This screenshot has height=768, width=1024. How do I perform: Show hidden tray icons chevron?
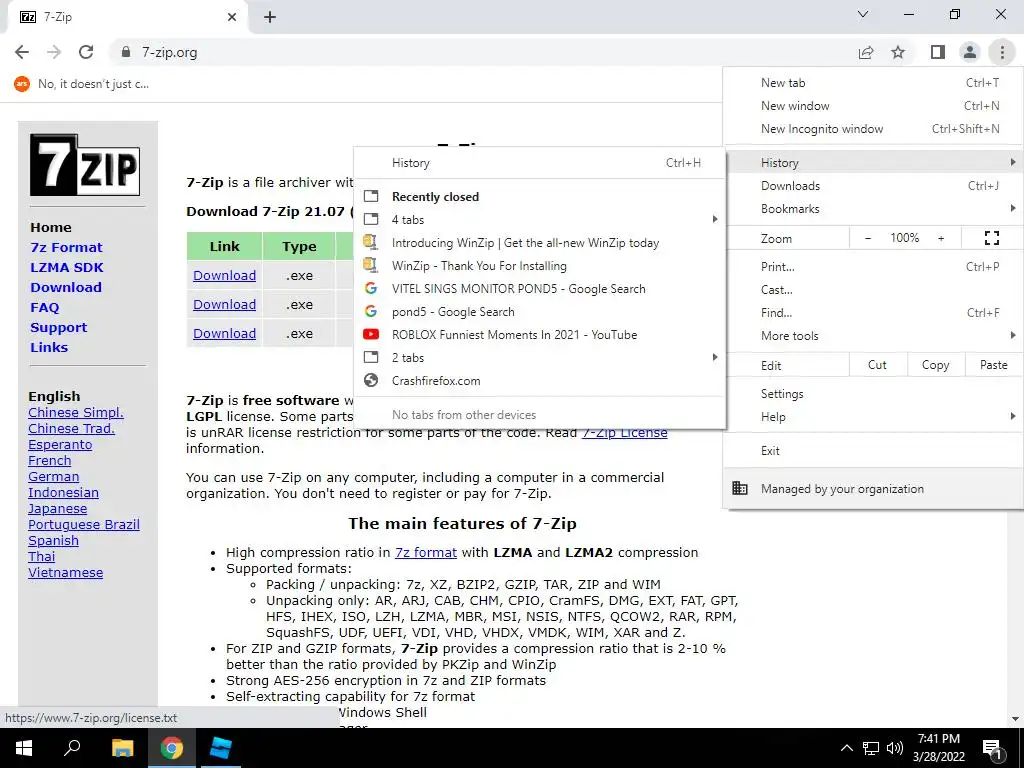click(846, 748)
